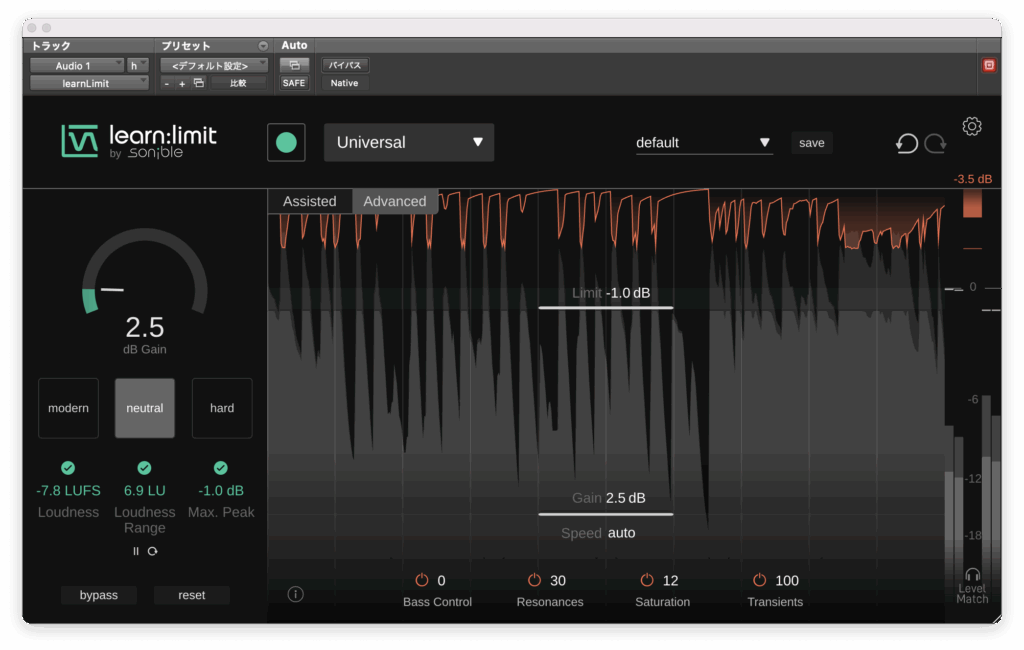Screen dimensions: 1024x650
Task: Click the reset button
Action: point(191,595)
